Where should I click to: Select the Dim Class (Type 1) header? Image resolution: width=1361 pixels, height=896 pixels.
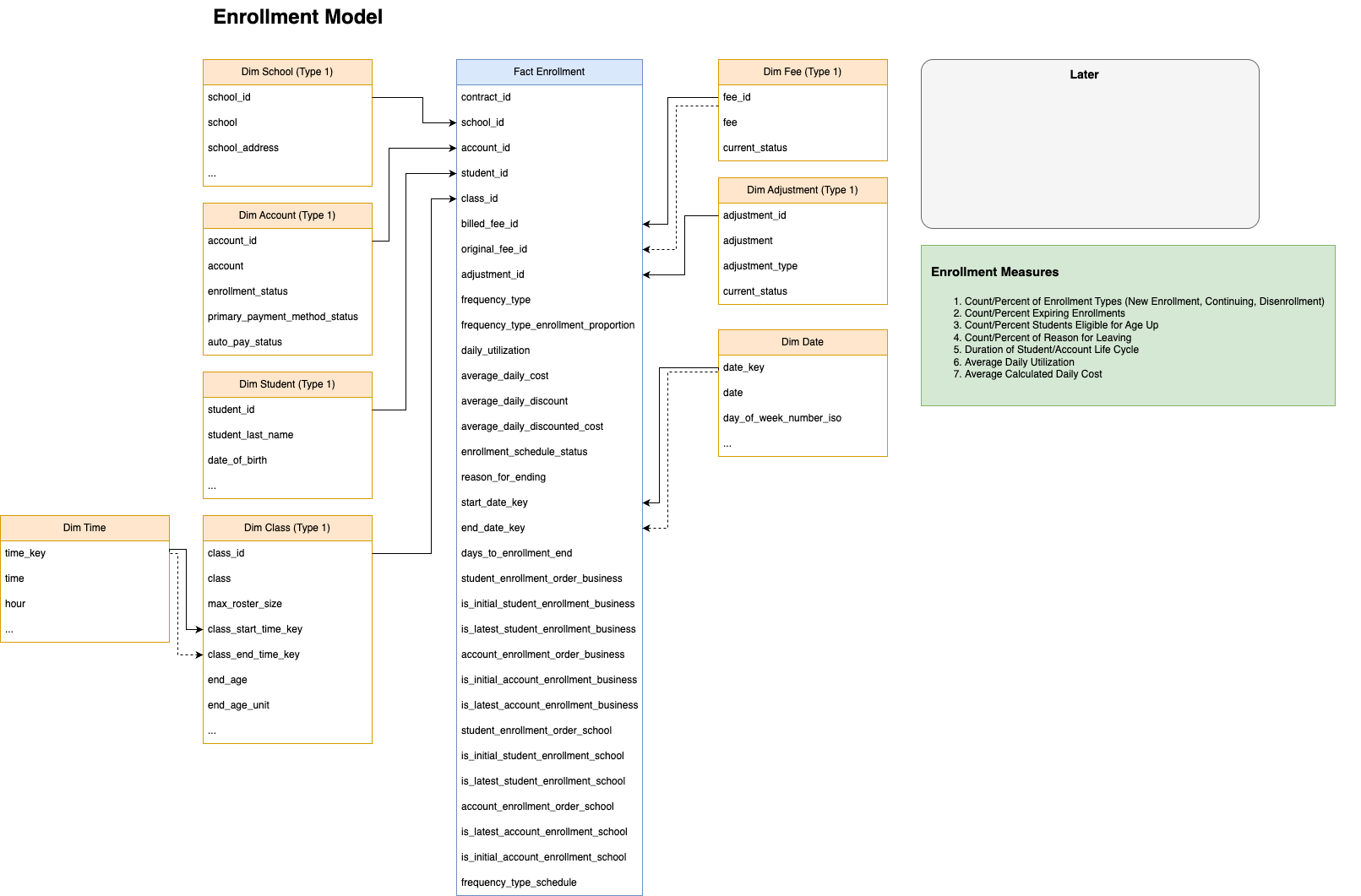point(287,528)
